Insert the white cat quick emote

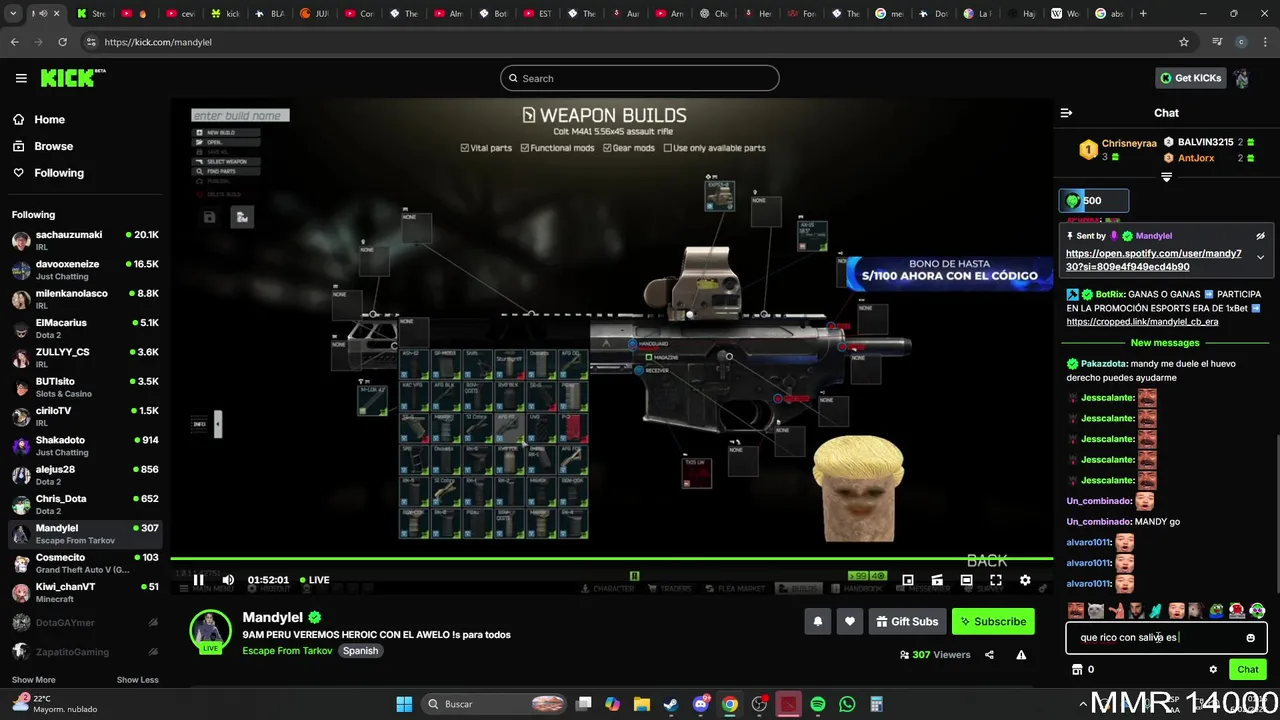1095,610
